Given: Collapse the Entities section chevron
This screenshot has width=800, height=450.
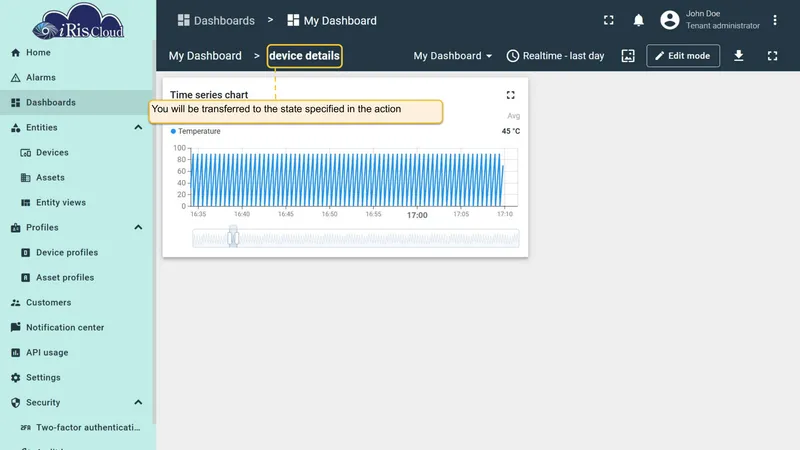Looking at the screenshot, I should pos(138,128).
